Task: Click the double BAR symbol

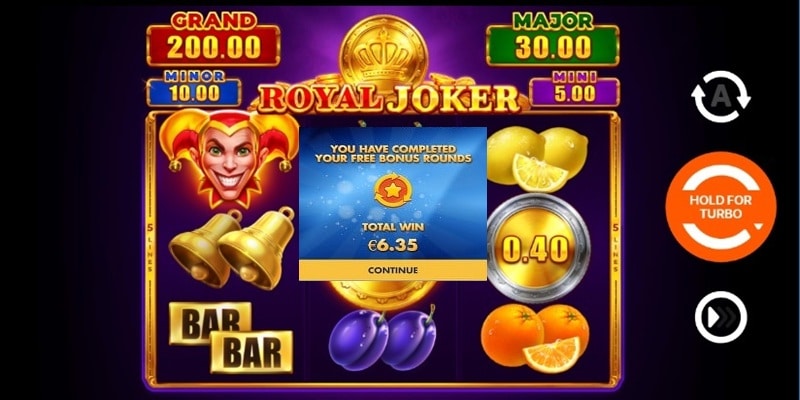Action: [231, 337]
